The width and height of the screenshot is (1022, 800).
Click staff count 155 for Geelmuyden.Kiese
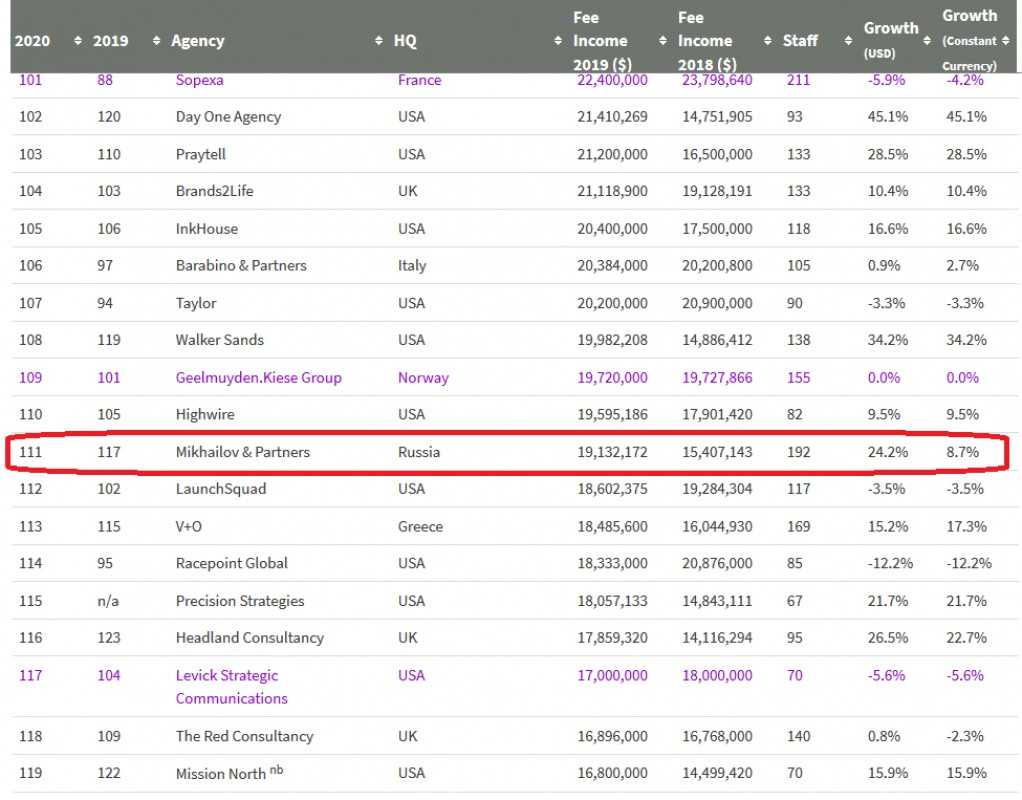click(798, 378)
